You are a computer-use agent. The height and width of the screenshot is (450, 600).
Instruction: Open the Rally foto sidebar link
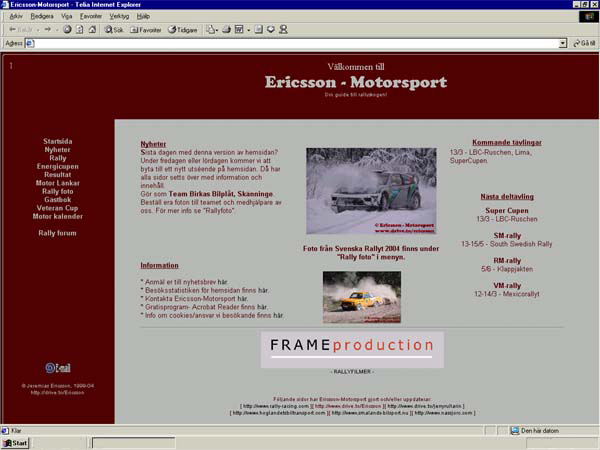[x=57, y=191]
